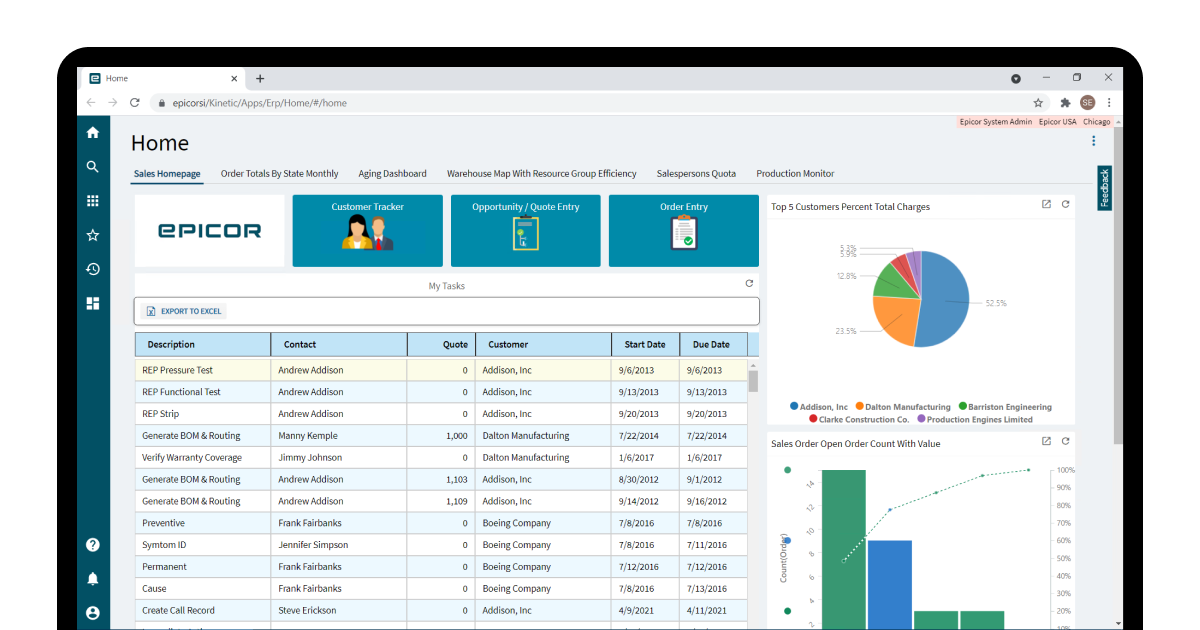
Task: Open the help question mark icon
Action: coord(93,545)
